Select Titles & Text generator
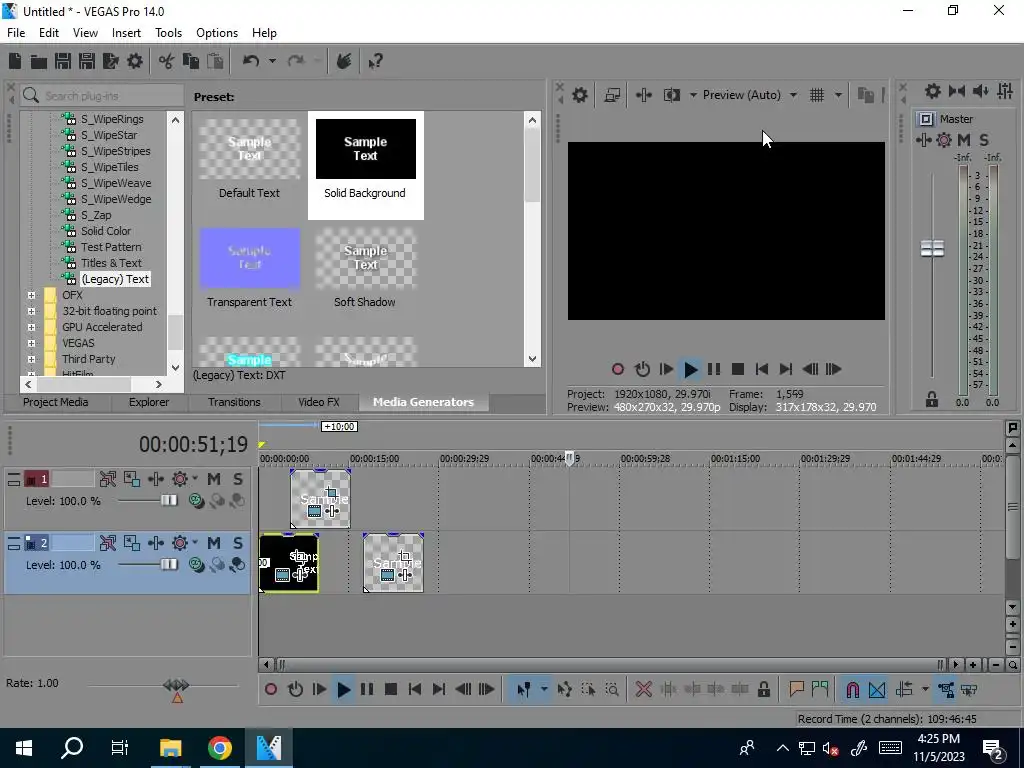This screenshot has height=768, width=1024. [111, 263]
